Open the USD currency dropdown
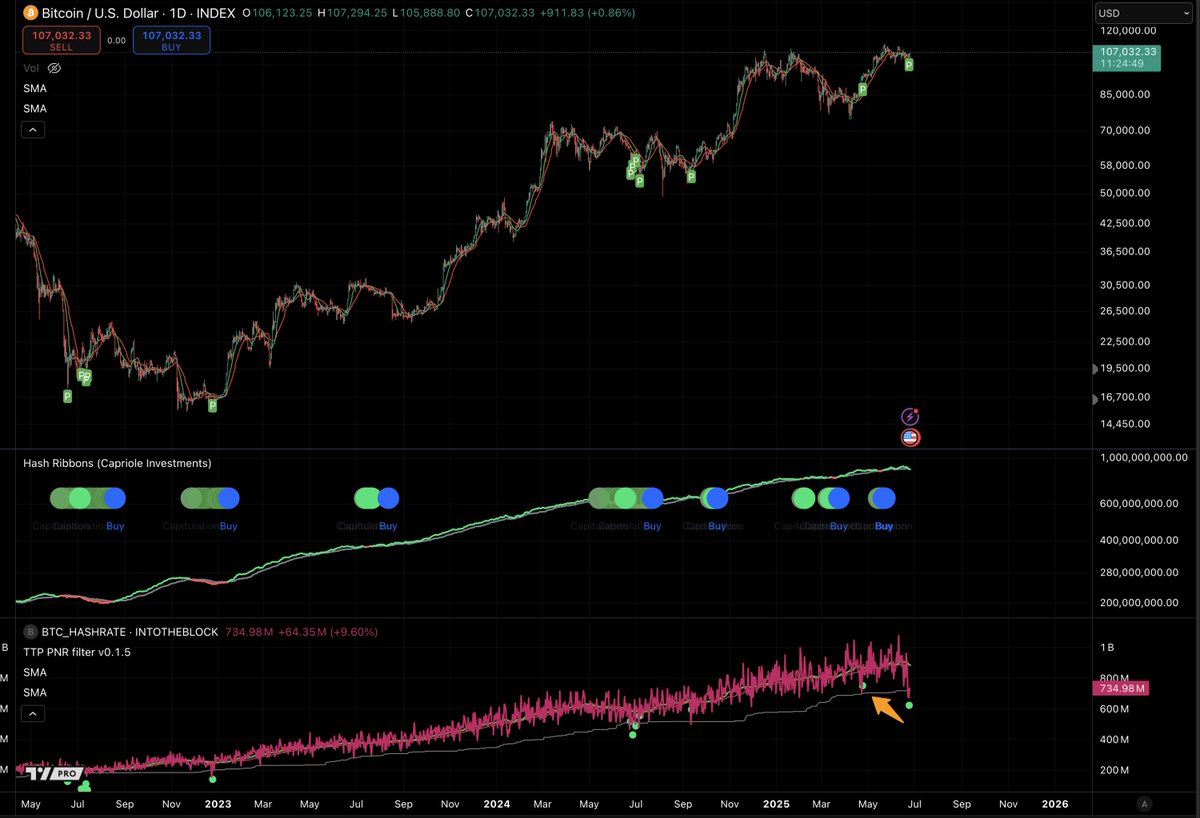1200x818 pixels. click(x=1146, y=13)
